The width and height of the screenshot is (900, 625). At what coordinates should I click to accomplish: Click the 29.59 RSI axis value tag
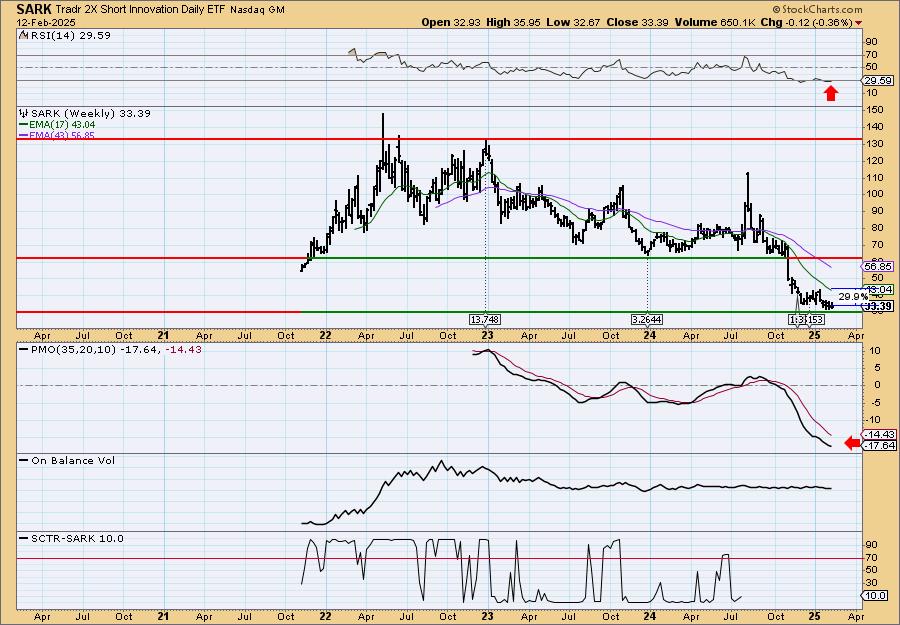pos(878,81)
